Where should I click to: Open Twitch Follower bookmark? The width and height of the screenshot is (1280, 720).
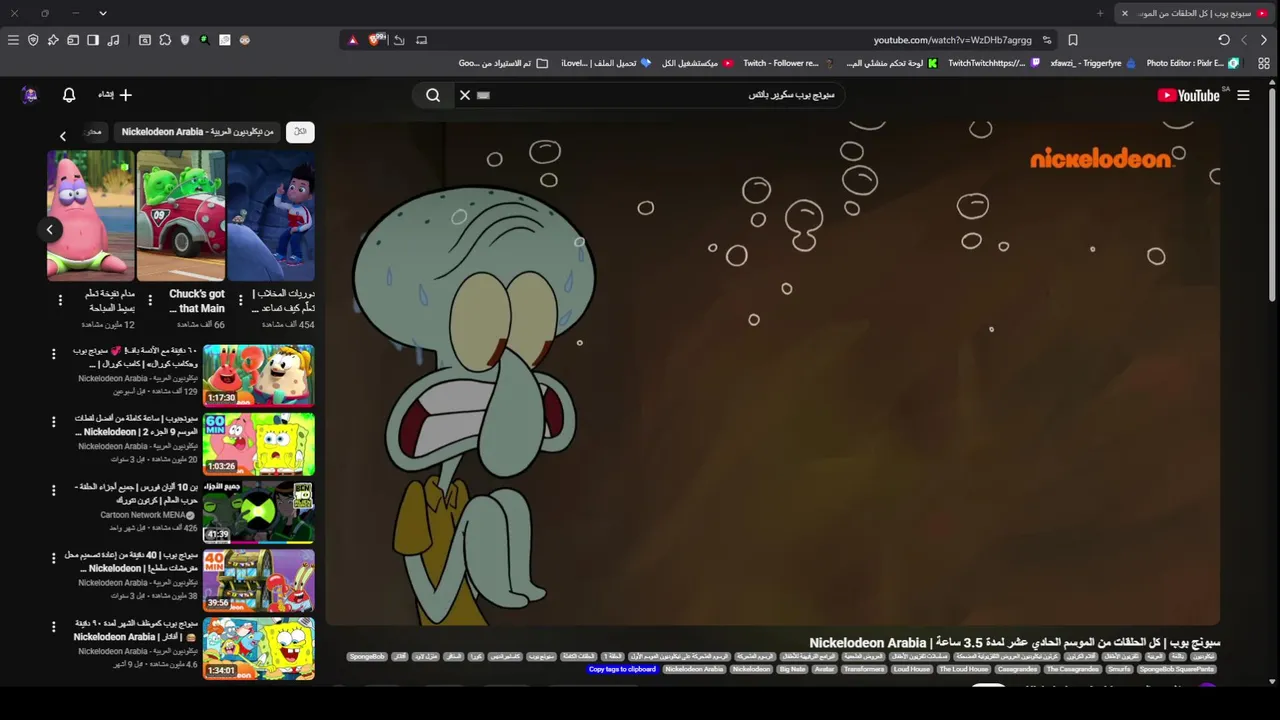[x=788, y=63]
